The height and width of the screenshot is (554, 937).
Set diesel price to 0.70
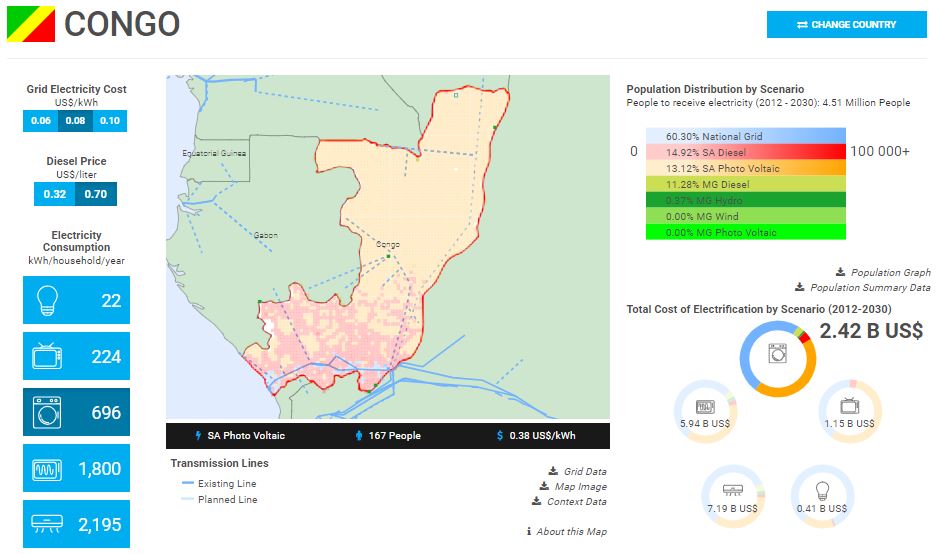click(x=96, y=193)
